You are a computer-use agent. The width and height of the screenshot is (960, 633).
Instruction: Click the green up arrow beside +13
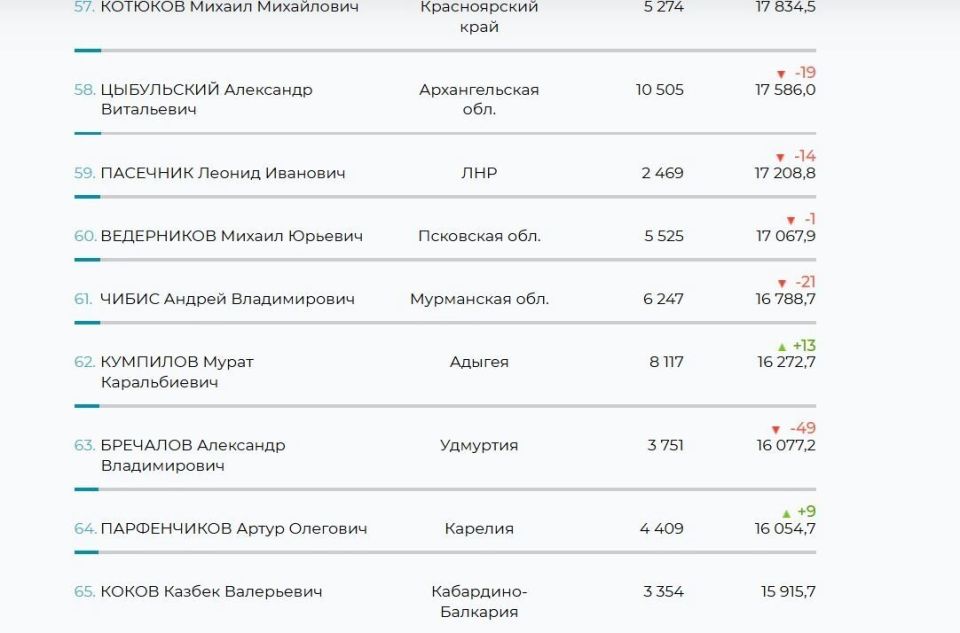(782, 346)
